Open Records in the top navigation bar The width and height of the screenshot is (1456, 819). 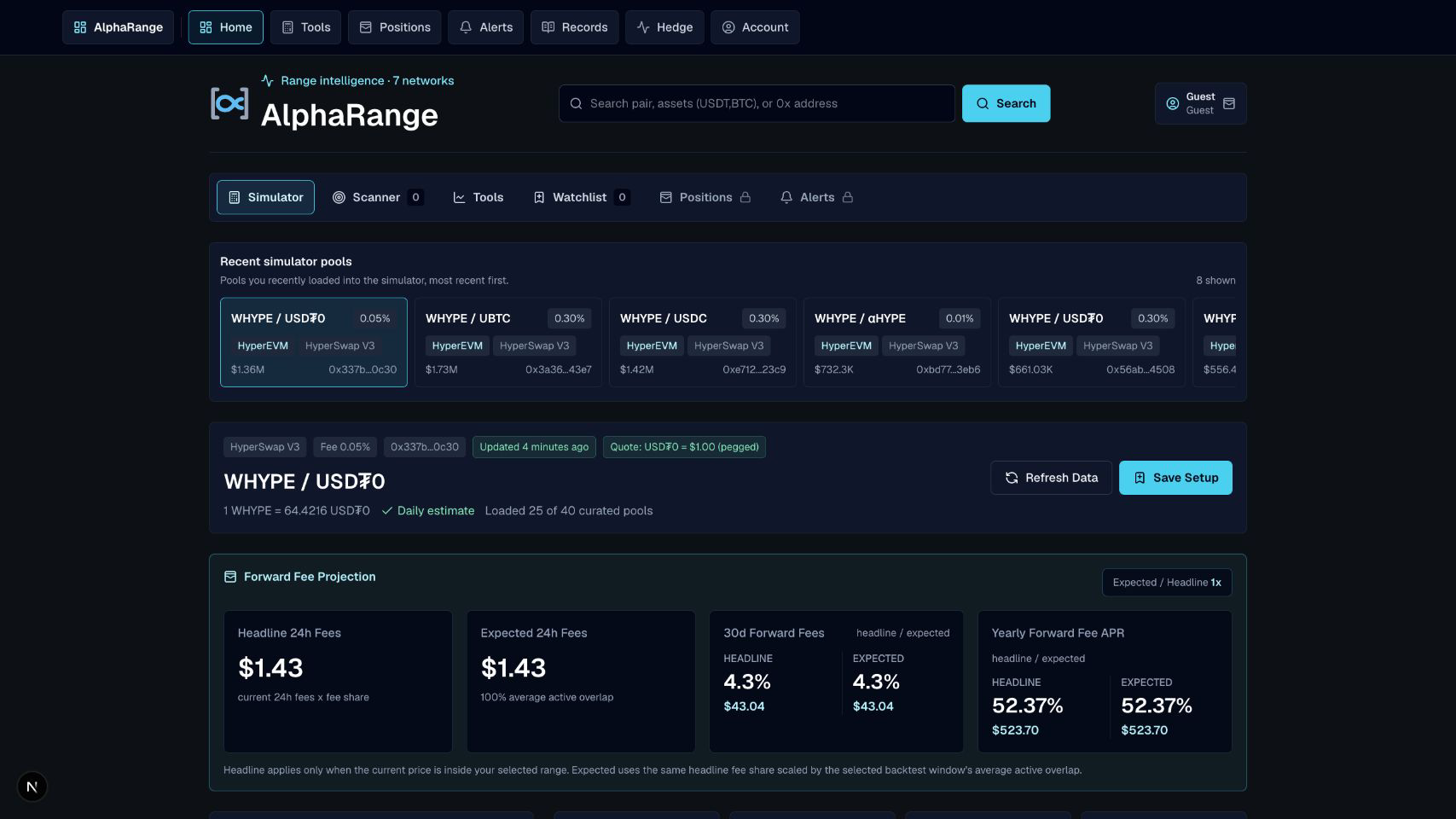click(x=575, y=27)
